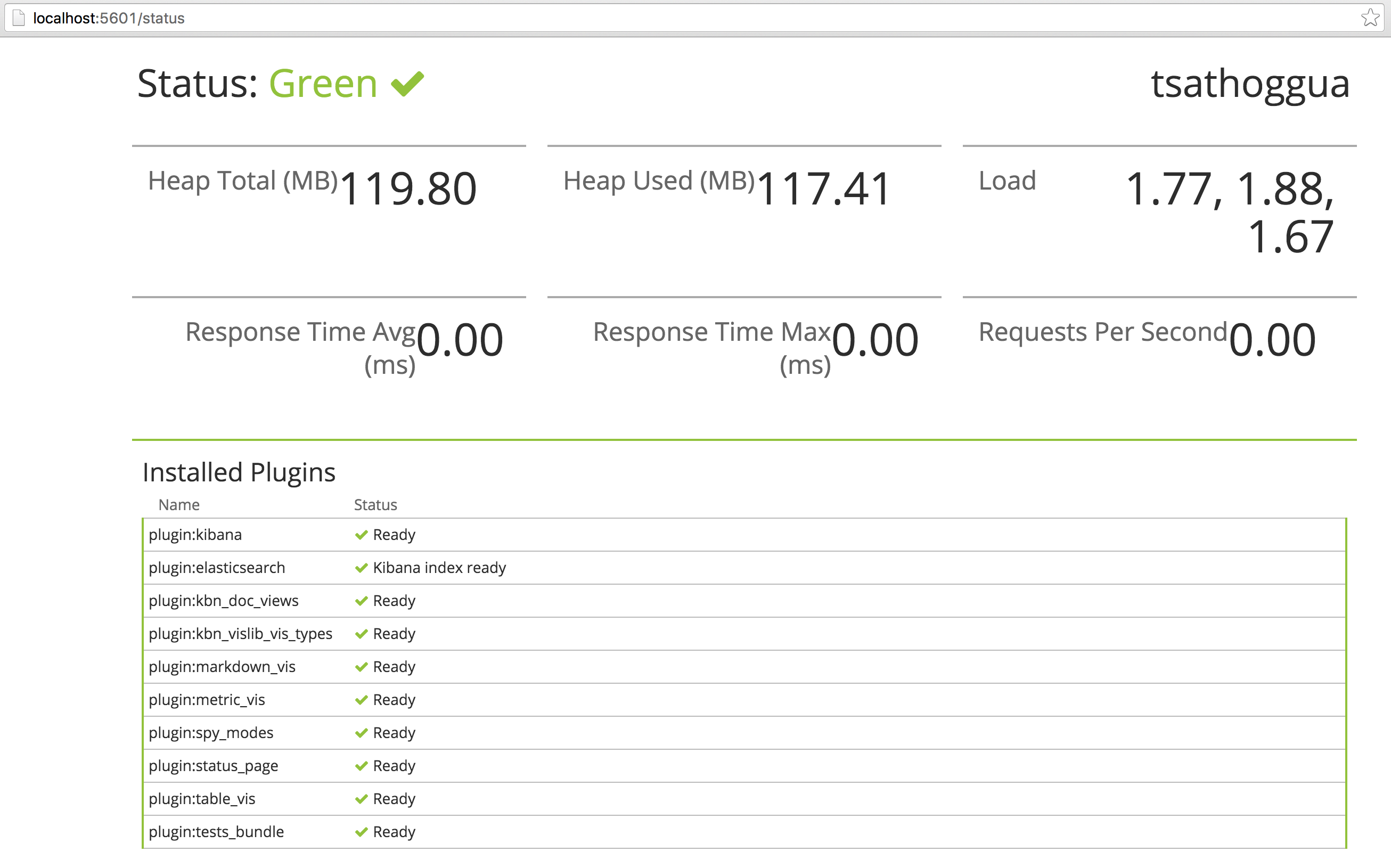Click the plugin:metric_vis row name

point(207,700)
